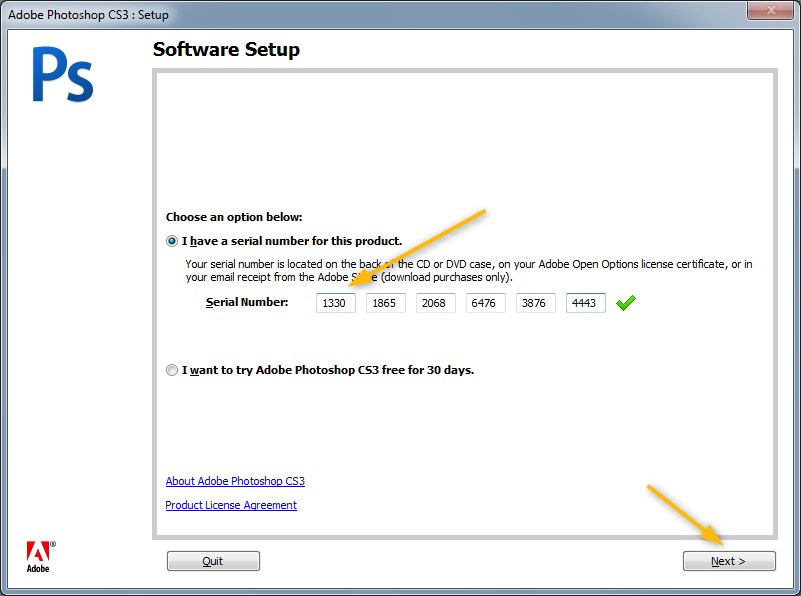Click the serial field showing 1865
Viewport: 801px width, 596px height.
tap(385, 302)
